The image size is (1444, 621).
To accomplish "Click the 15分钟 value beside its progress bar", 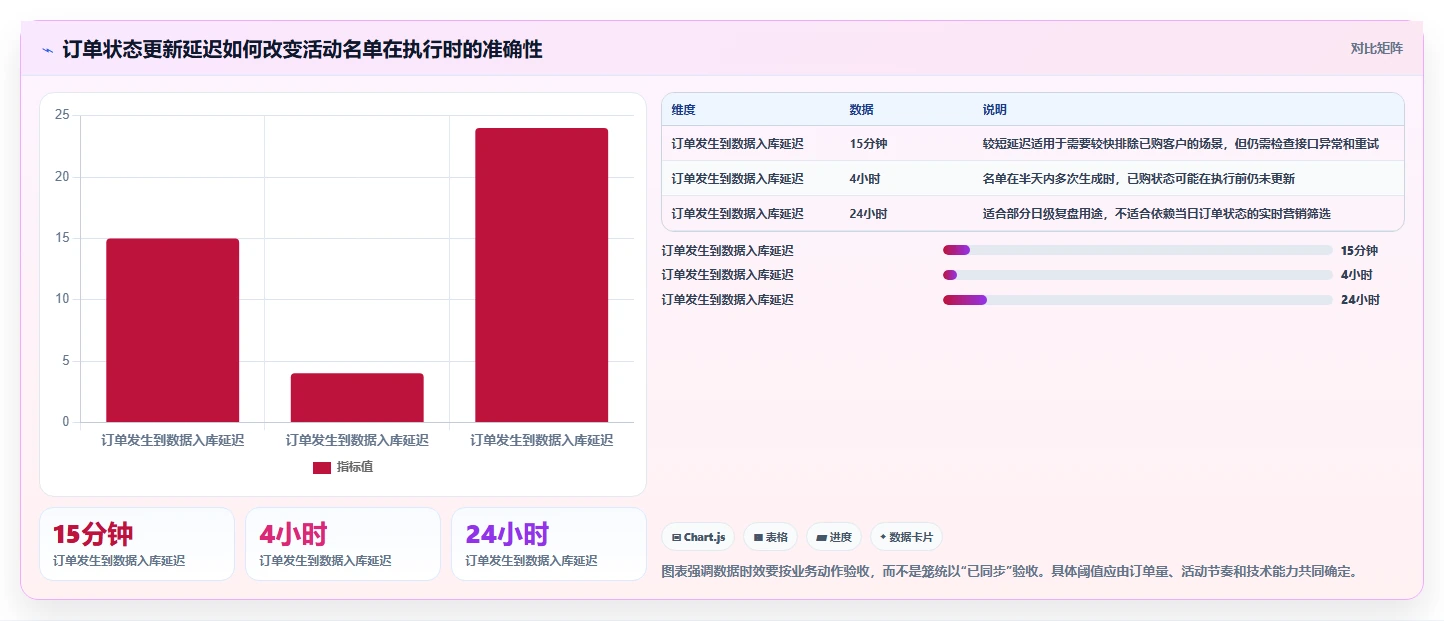I will click(x=1359, y=251).
